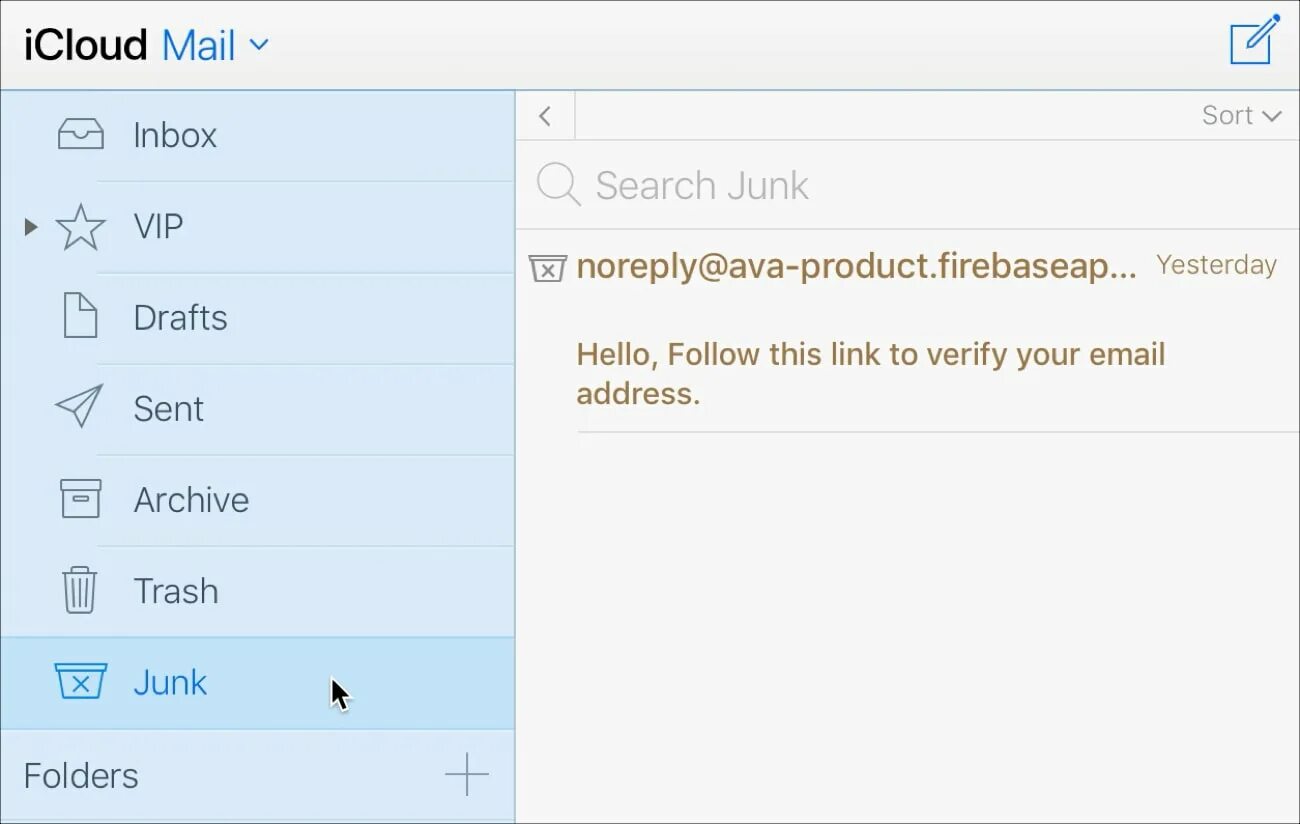The height and width of the screenshot is (824, 1300).
Task: Select the Junk mailbox label
Action: point(170,683)
